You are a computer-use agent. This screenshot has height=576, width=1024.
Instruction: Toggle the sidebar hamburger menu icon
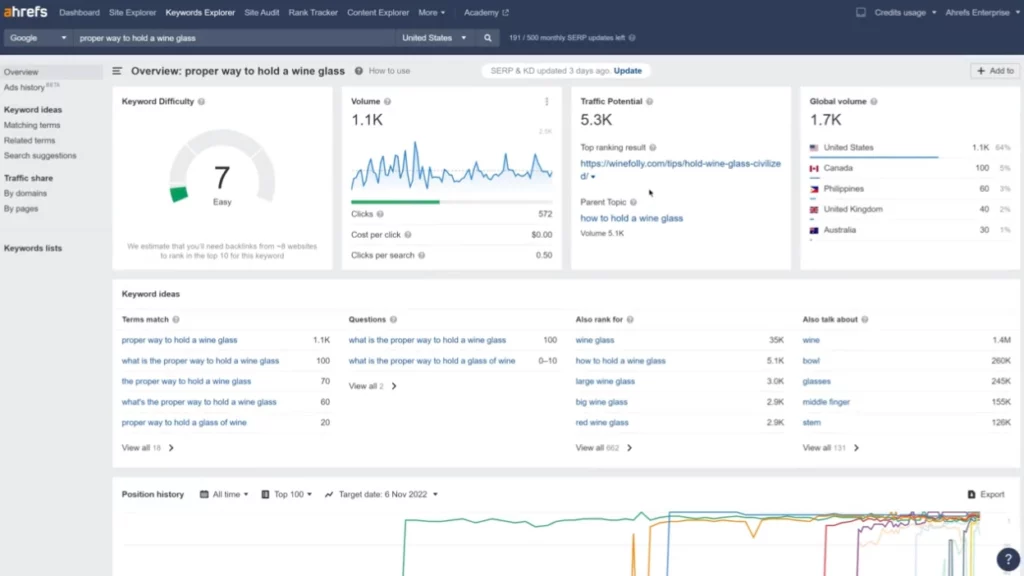(117, 71)
